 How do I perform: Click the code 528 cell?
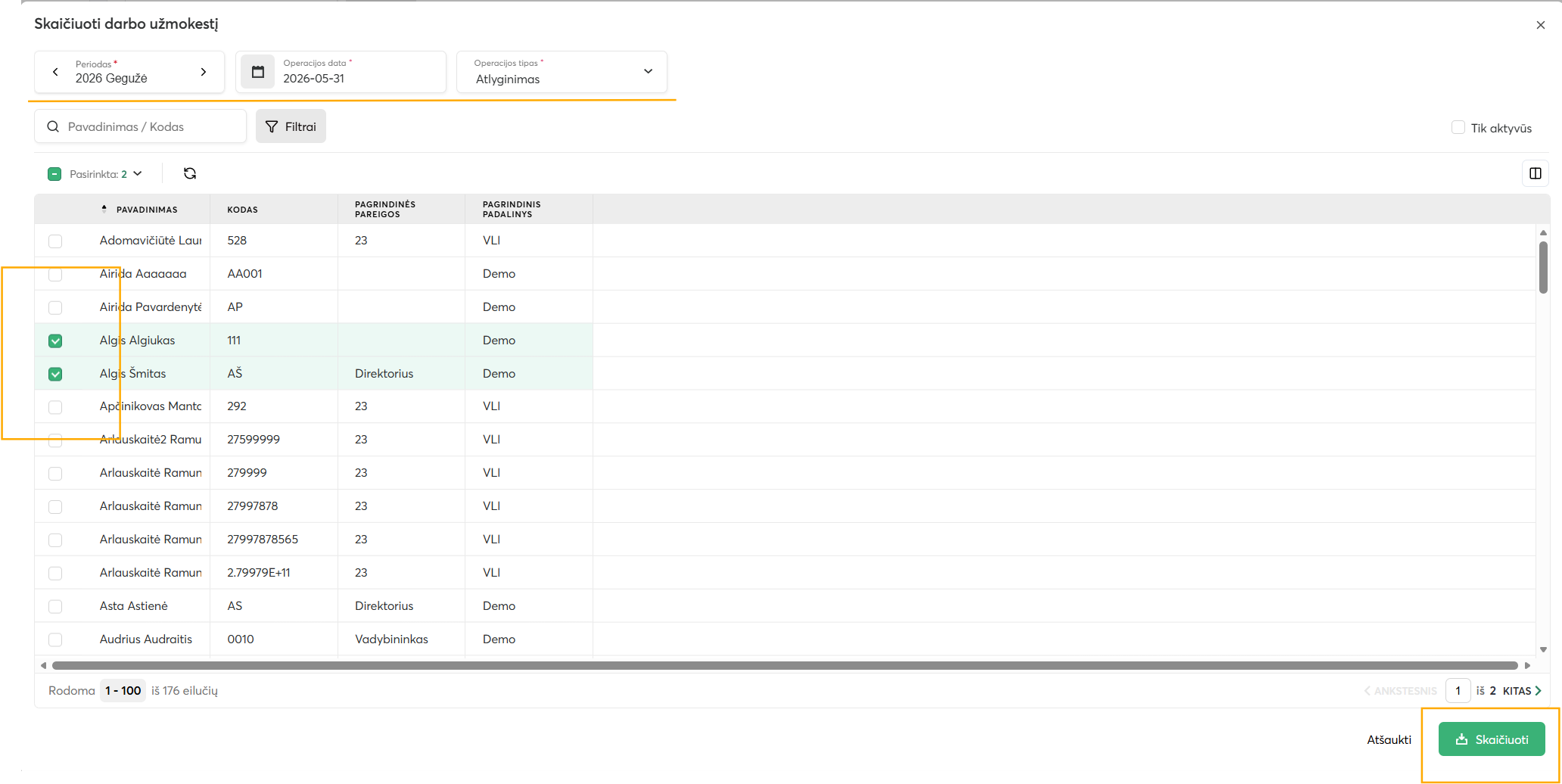pyautogui.click(x=237, y=241)
